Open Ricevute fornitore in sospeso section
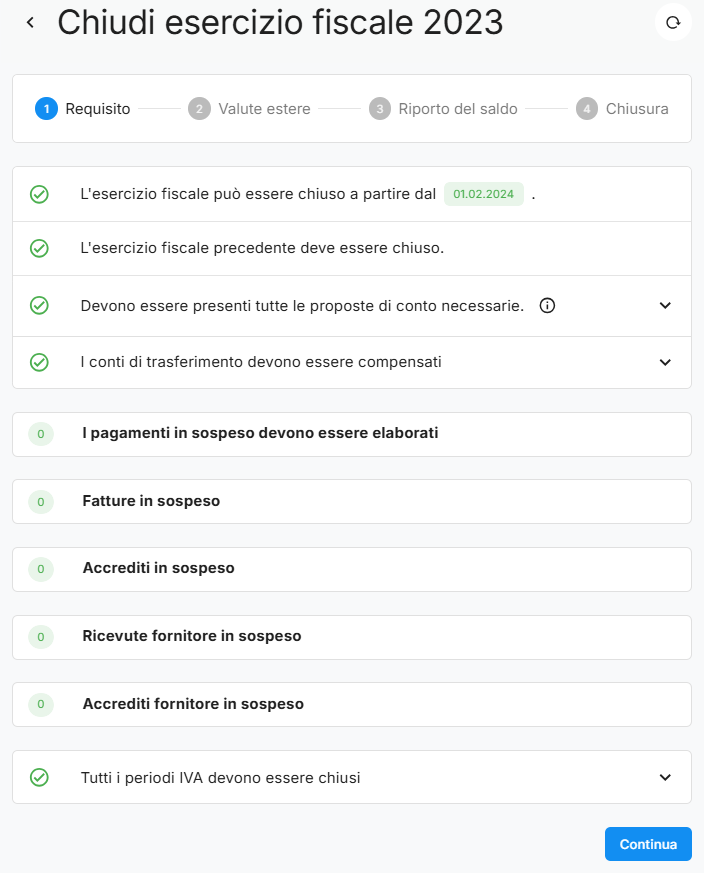The width and height of the screenshot is (704, 873). point(192,636)
